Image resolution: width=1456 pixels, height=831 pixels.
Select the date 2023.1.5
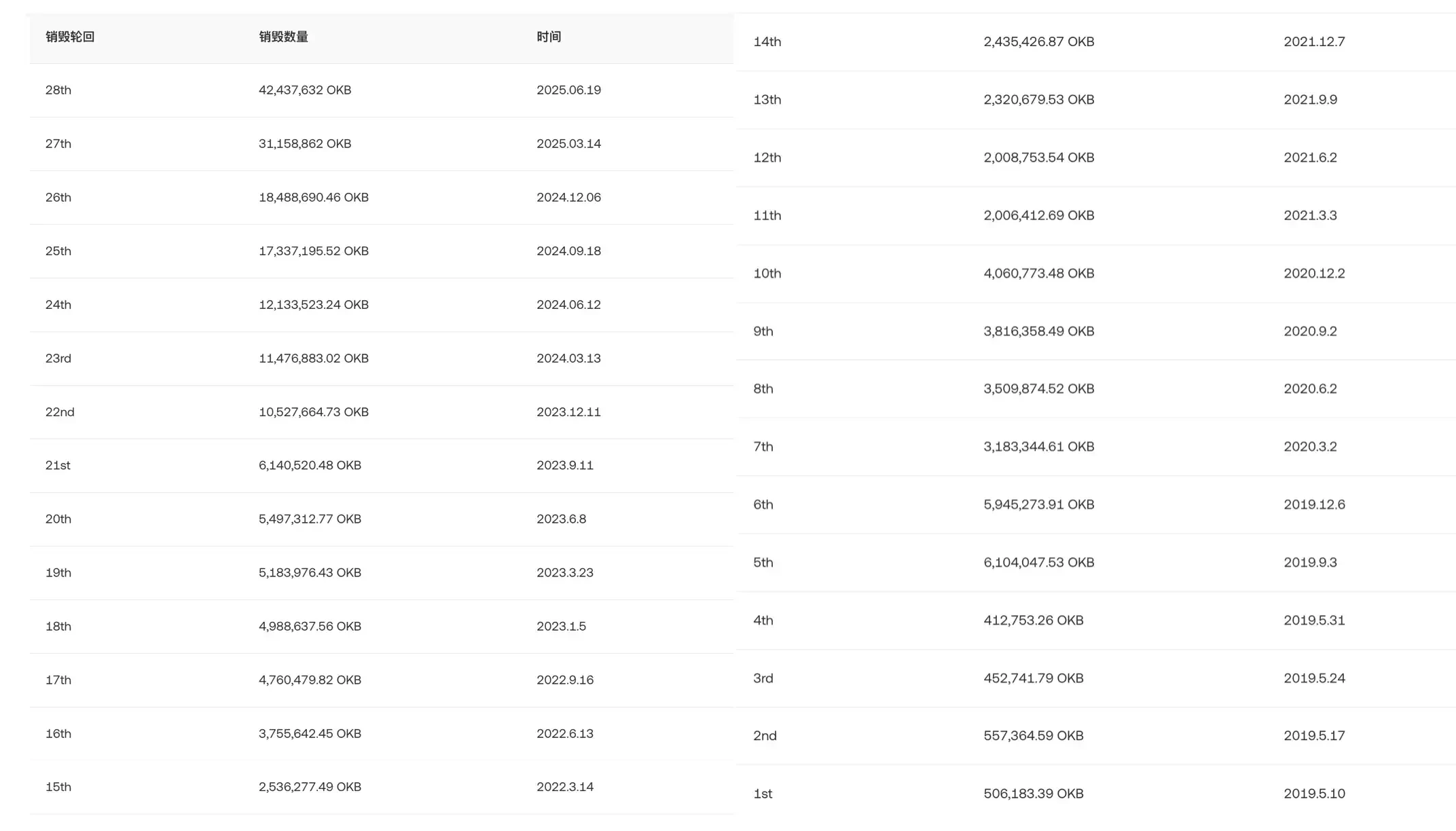[561, 627]
